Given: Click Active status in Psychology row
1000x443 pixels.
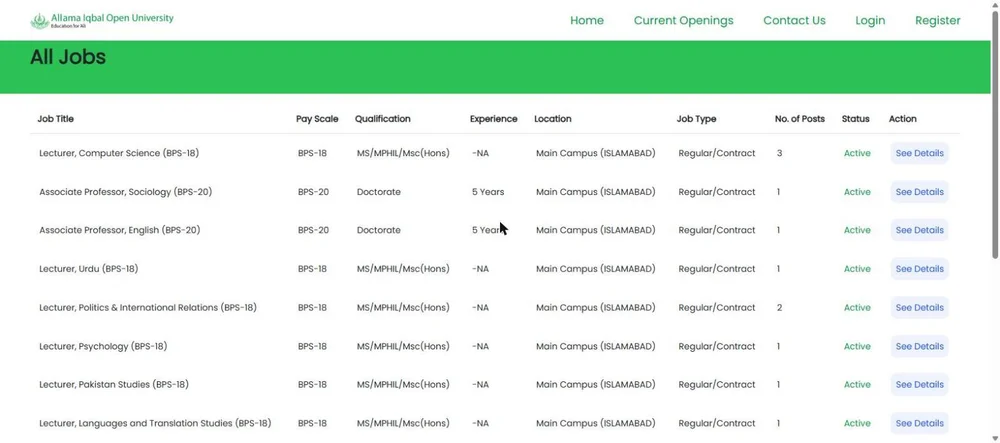Looking at the screenshot, I should pyautogui.click(x=857, y=346).
